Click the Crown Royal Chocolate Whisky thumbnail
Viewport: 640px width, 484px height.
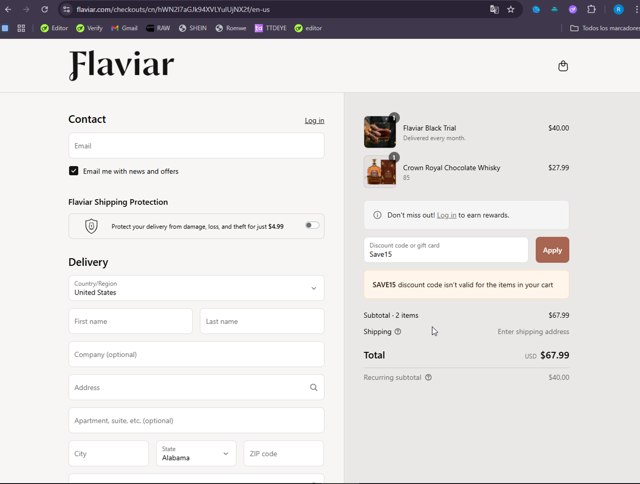click(380, 171)
